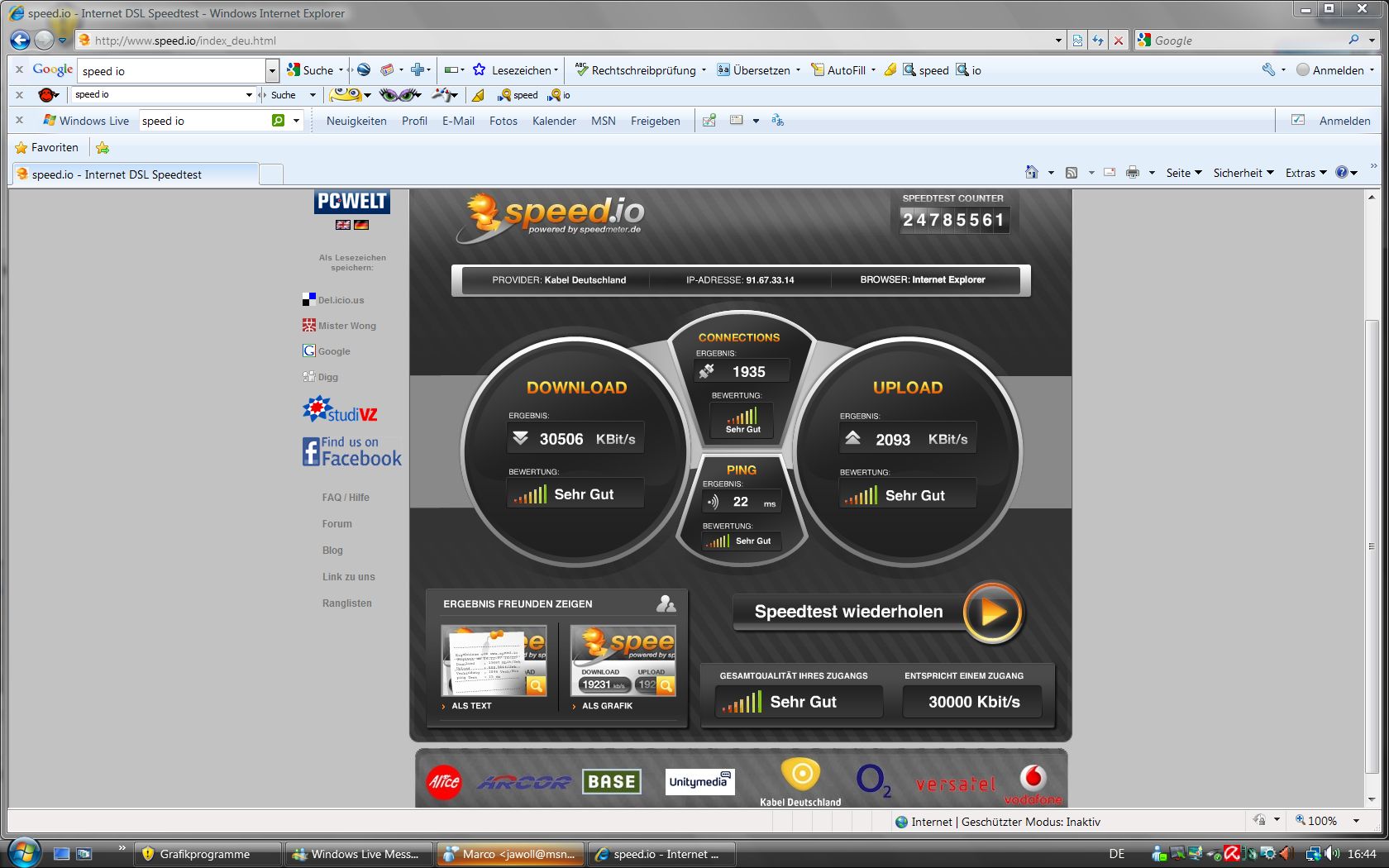Click the Print icon in command bar
This screenshot has width=1389, height=868.
[1132, 172]
